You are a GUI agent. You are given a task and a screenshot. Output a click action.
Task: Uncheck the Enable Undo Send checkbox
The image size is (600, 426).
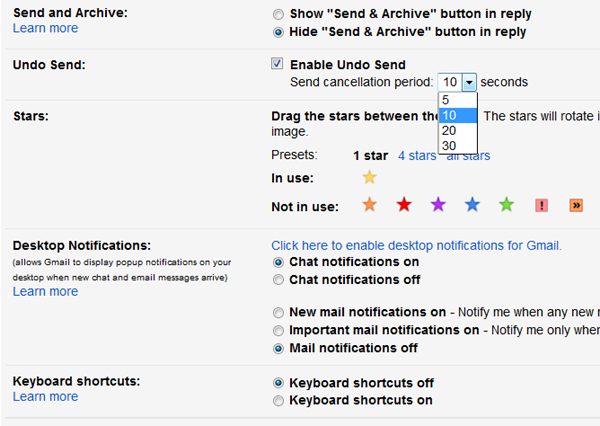tap(277, 64)
